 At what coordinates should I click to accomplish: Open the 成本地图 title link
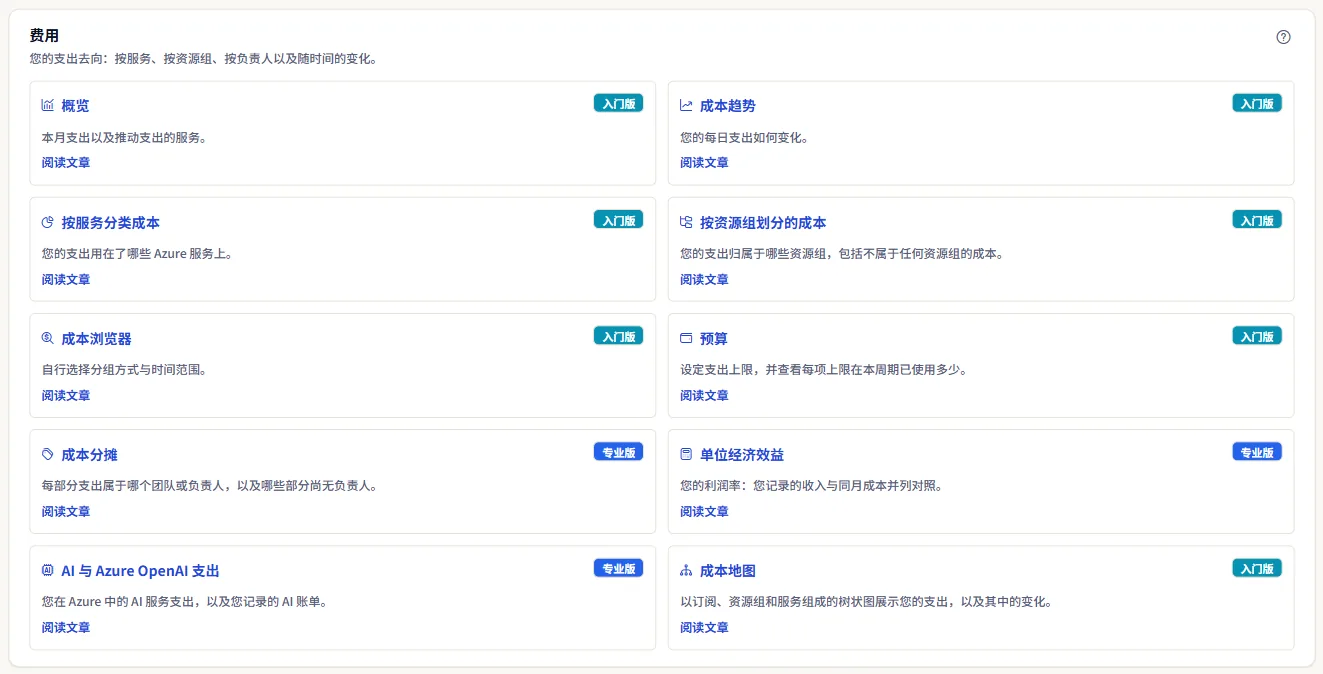tap(728, 571)
